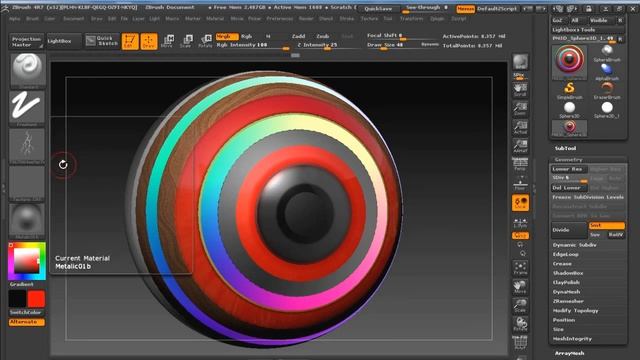
Task: Click the Scroll canvas hand icon
Action: (520, 90)
